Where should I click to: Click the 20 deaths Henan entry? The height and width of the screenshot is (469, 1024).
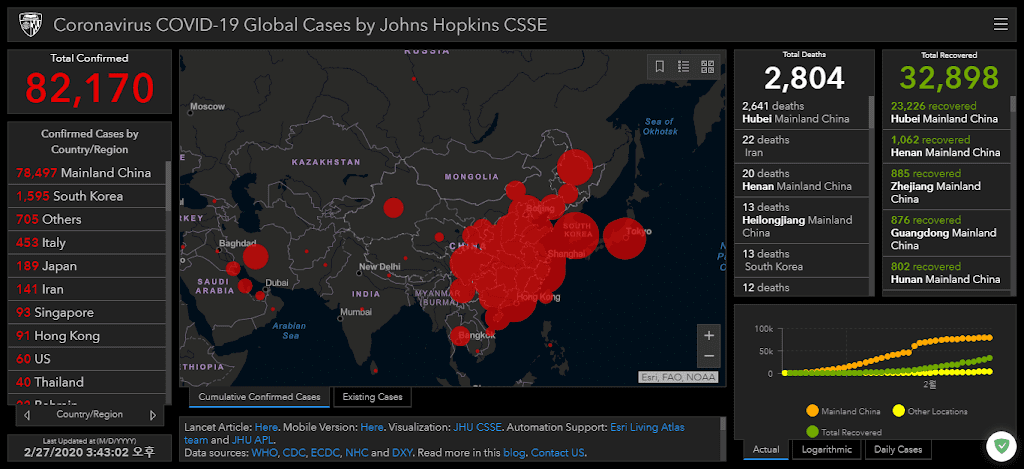802,180
